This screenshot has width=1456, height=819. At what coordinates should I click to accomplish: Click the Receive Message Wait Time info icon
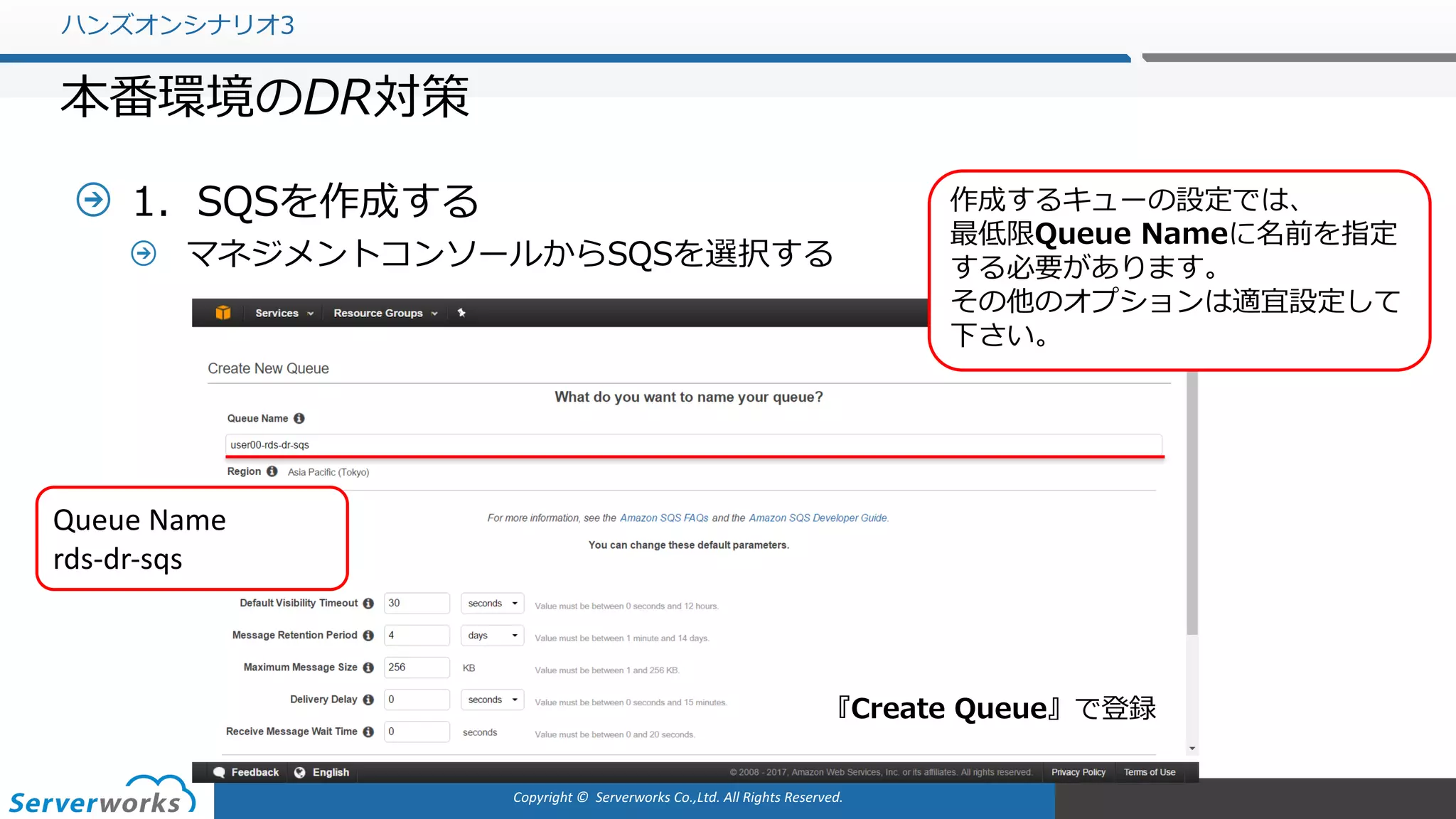[368, 732]
